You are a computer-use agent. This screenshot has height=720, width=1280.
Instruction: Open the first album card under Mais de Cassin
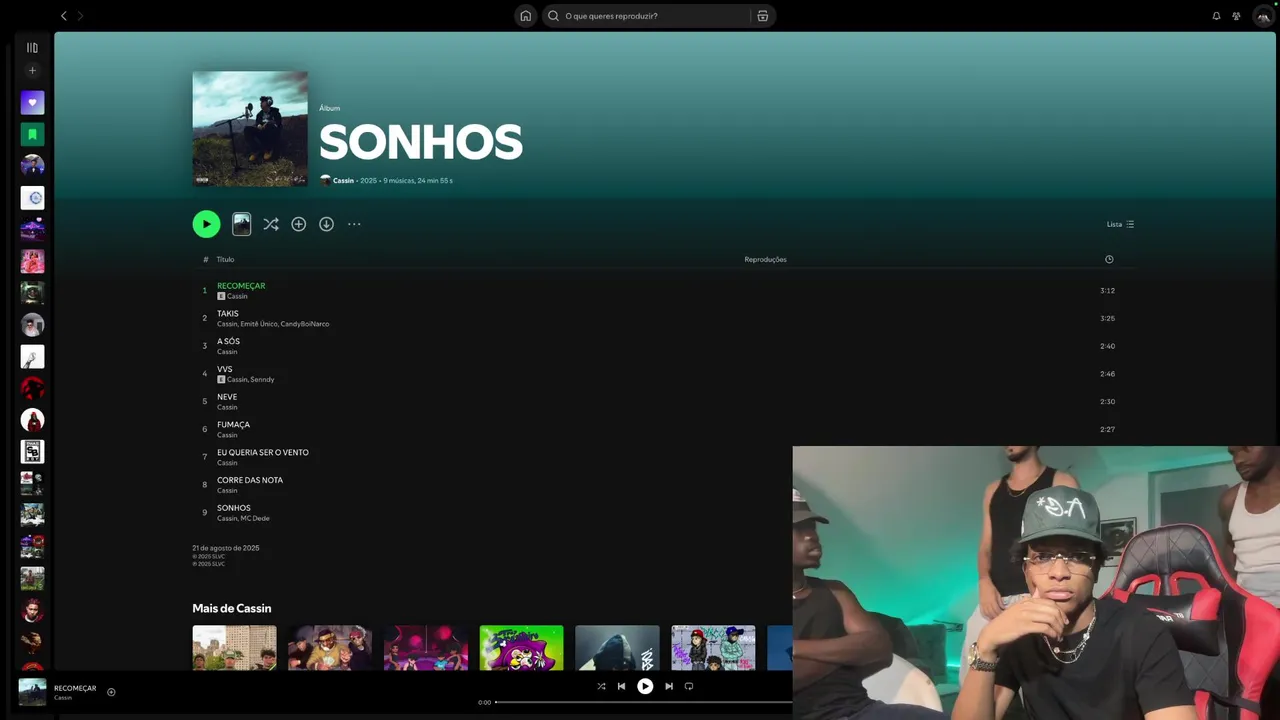point(234,648)
